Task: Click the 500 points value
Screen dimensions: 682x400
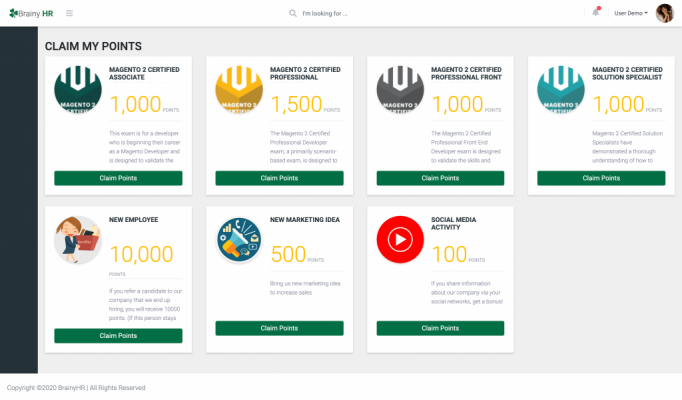Action: (x=288, y=254)
